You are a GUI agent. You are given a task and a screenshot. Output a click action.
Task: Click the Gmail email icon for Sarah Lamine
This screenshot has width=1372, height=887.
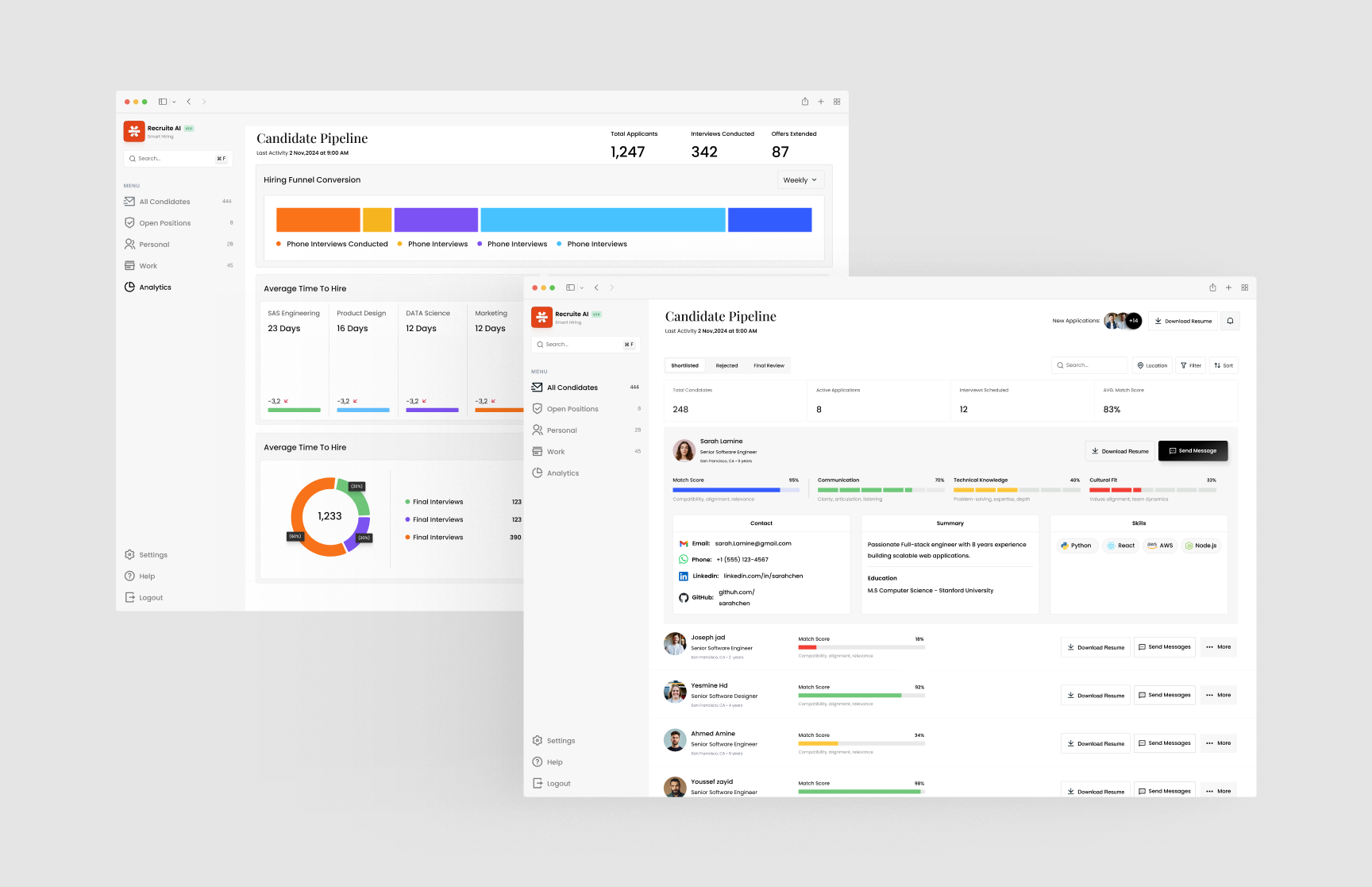684,543
